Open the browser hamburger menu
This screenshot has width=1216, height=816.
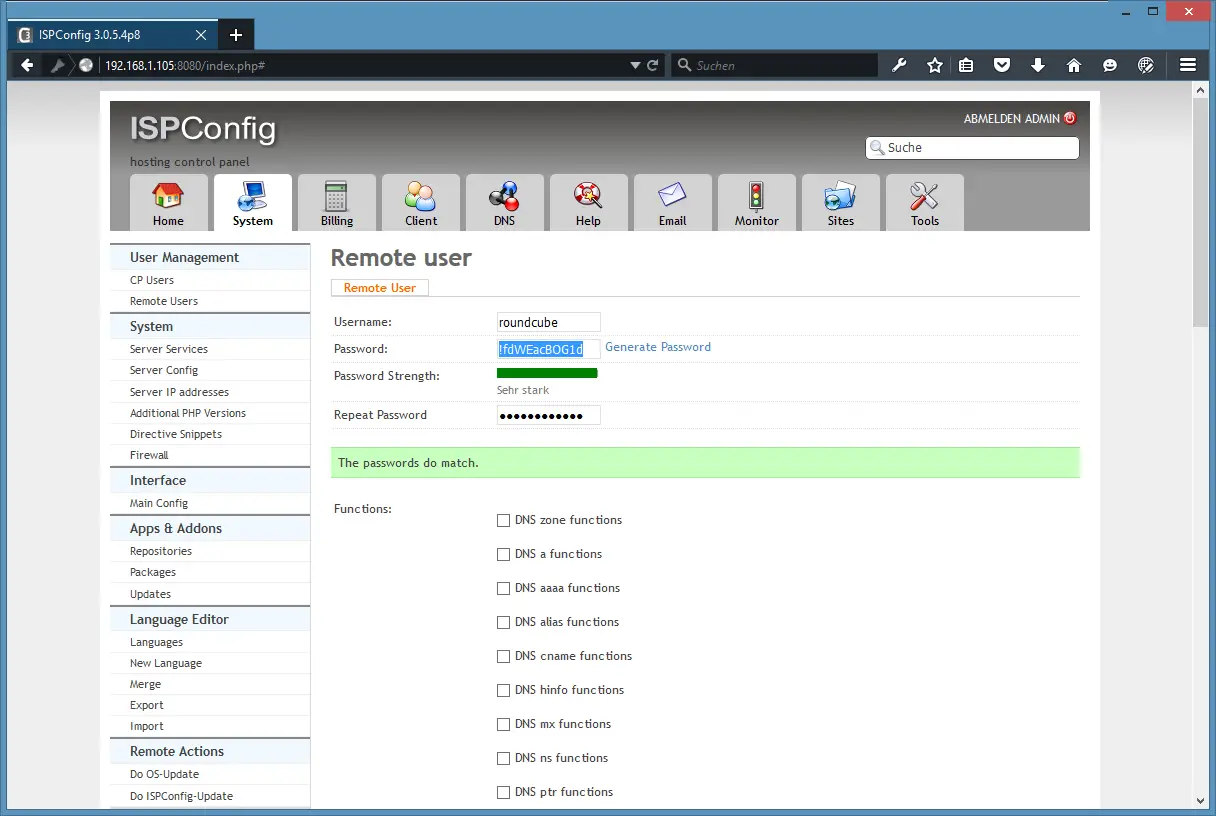1188,65
